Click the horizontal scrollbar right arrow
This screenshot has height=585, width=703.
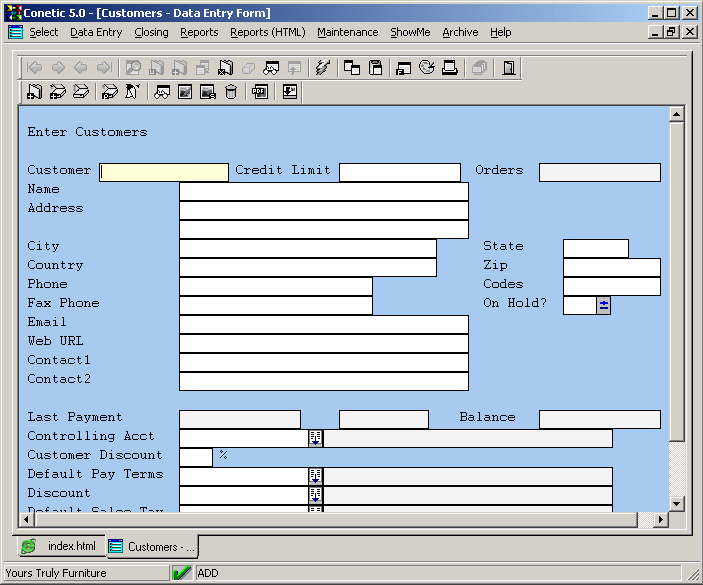[661, 520]
